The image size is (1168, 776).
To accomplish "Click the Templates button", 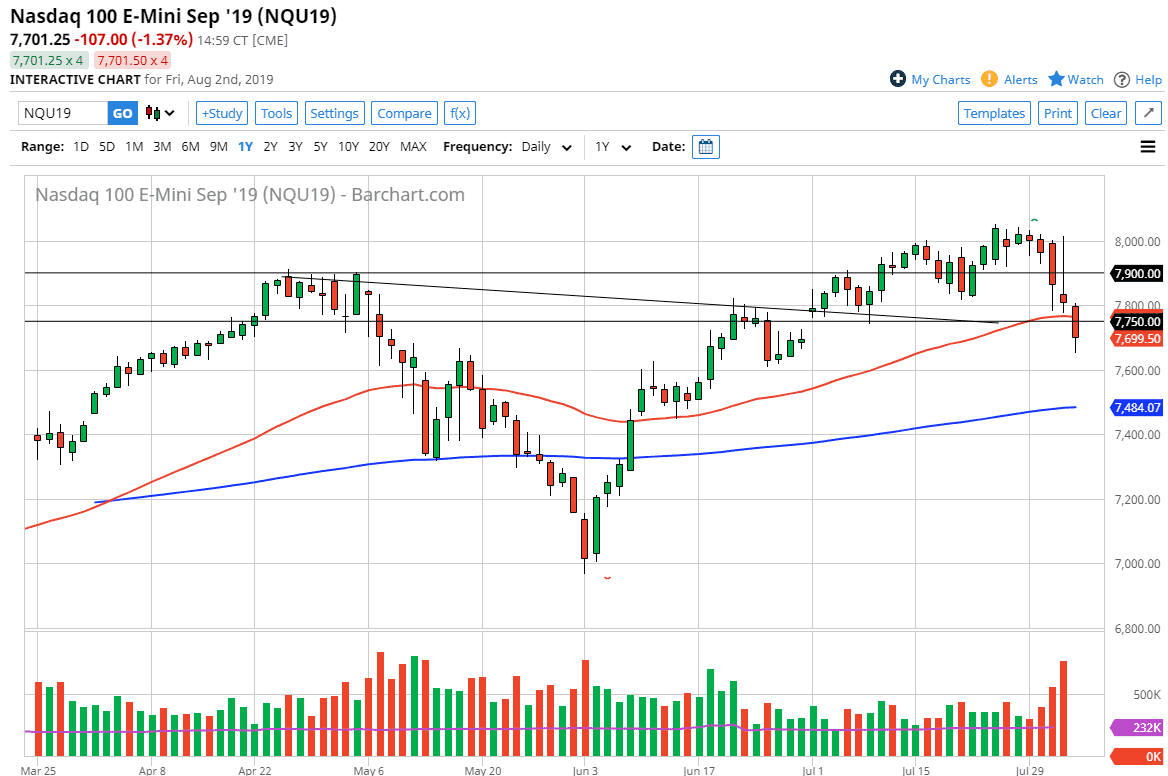I will point(994,113).
